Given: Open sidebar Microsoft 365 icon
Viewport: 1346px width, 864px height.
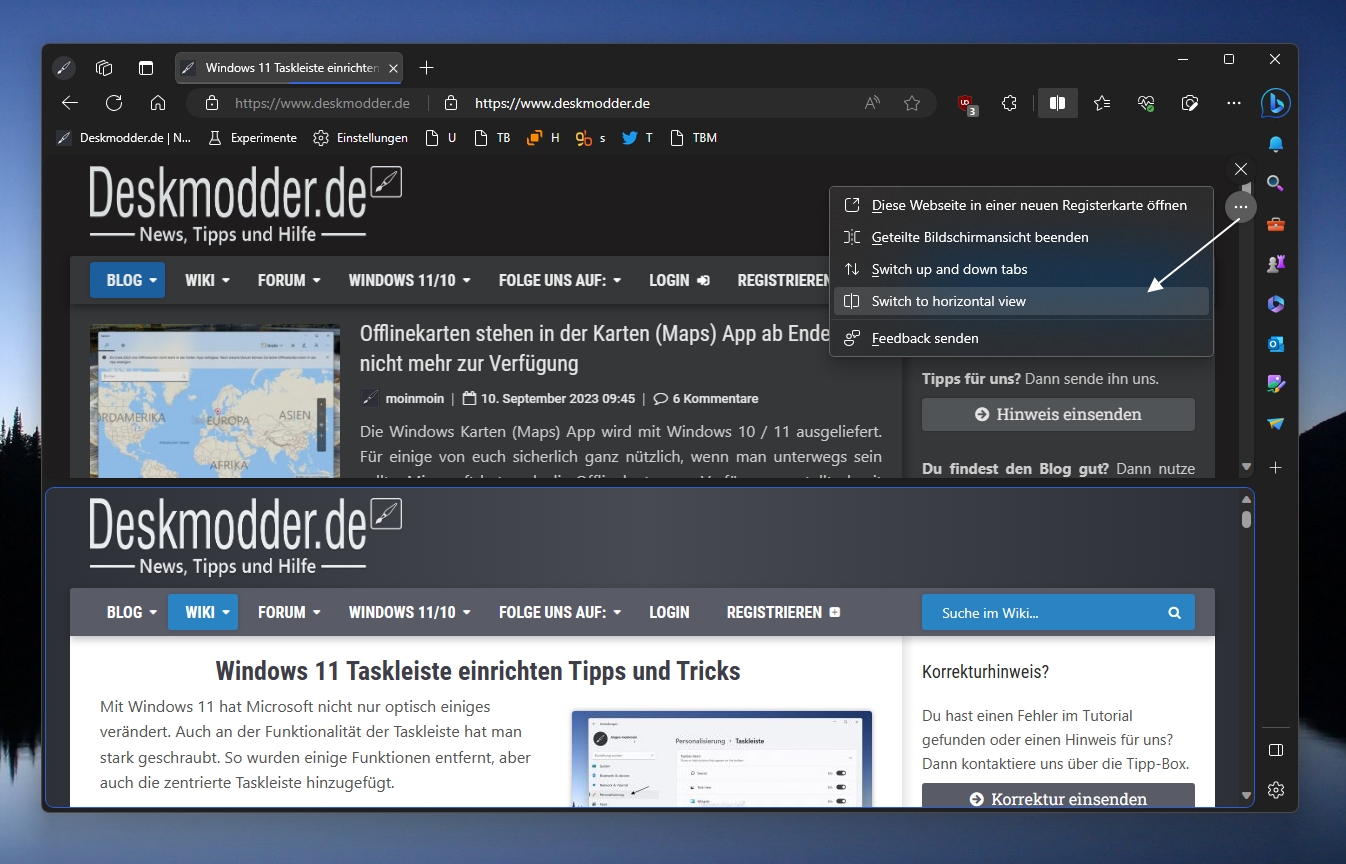Looking at the screenshot, I should [x=1275, y=304].
